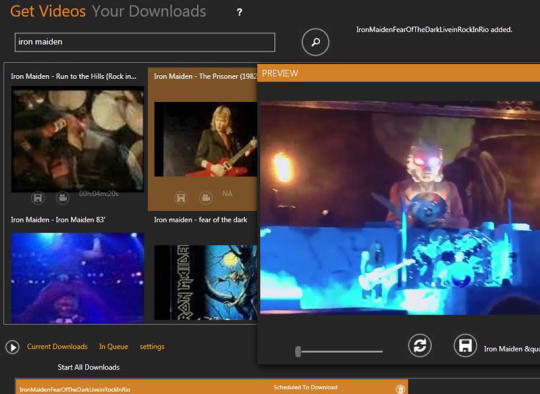Screen dimensions: 540x394
Task: Click title 'Iron Maiden - Run to the Hills (Rock in...'
Action: pos(73,76)
